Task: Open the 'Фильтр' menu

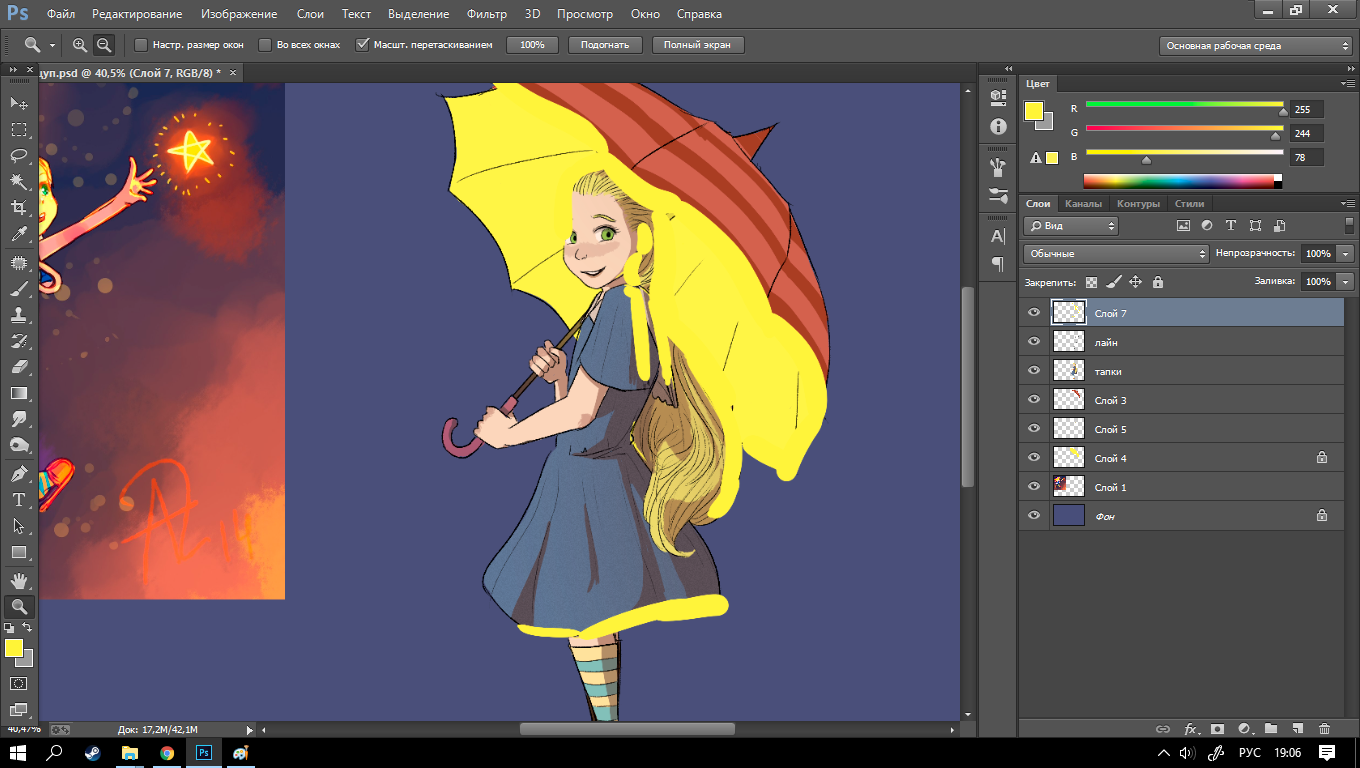Action: tap(487, 14)
